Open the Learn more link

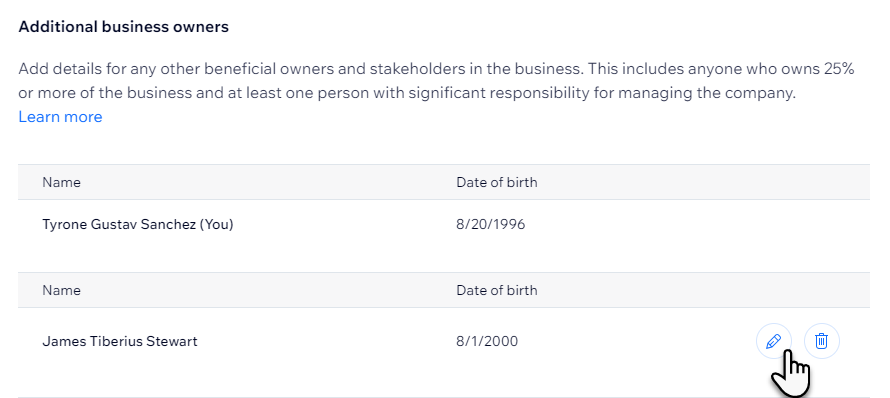[60, 117]
